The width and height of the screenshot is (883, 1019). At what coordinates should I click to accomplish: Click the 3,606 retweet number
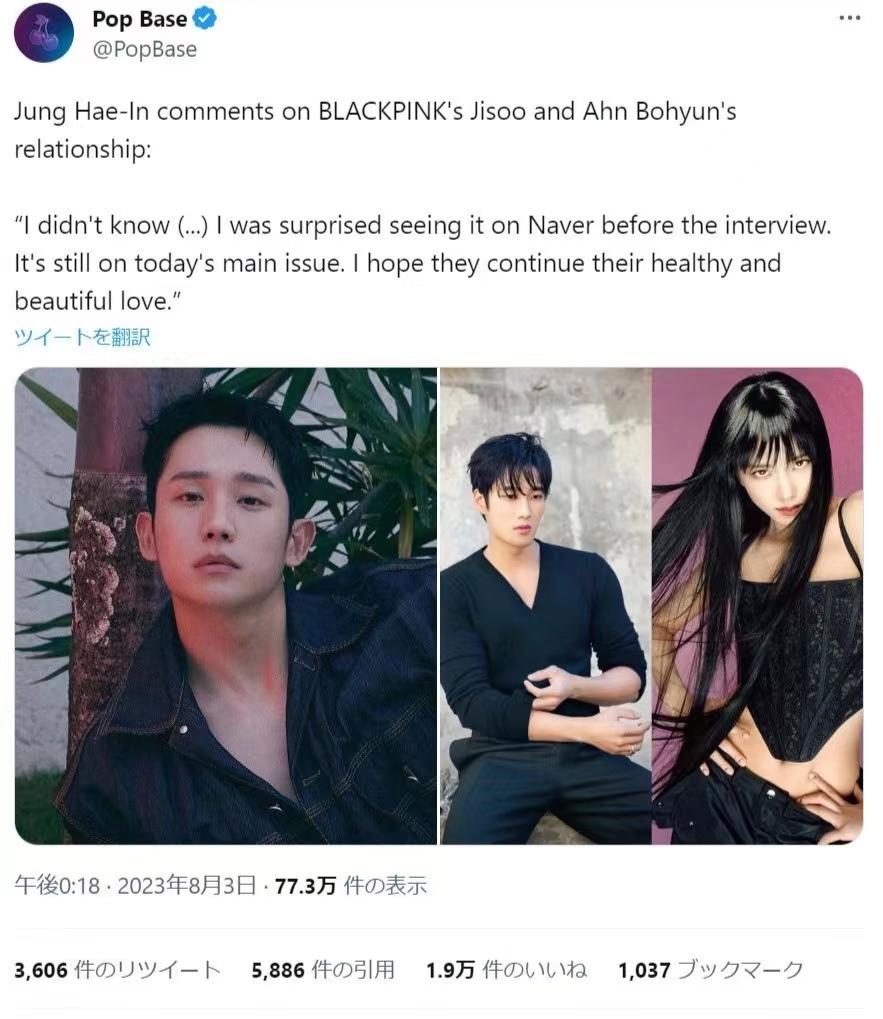41,971
